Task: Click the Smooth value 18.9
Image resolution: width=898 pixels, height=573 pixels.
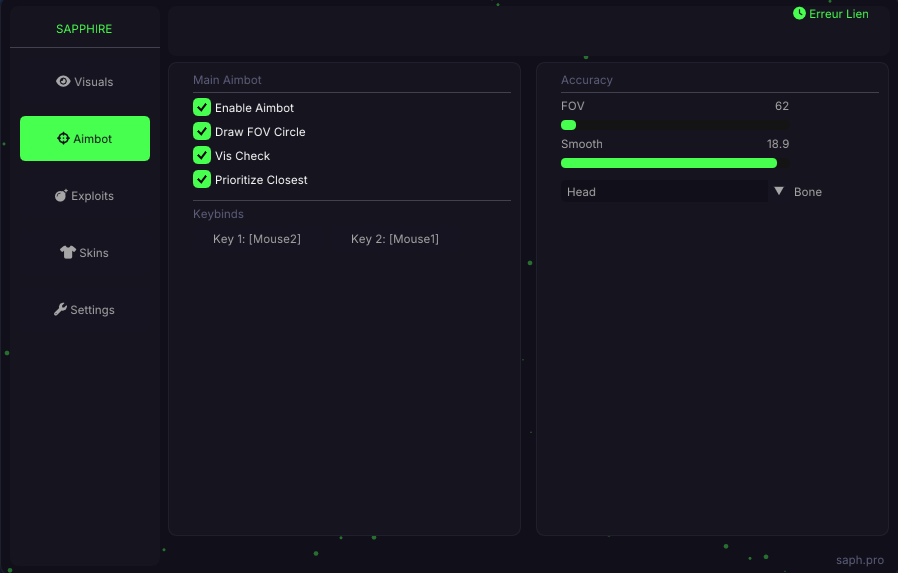Action: [x=778, y=144]
